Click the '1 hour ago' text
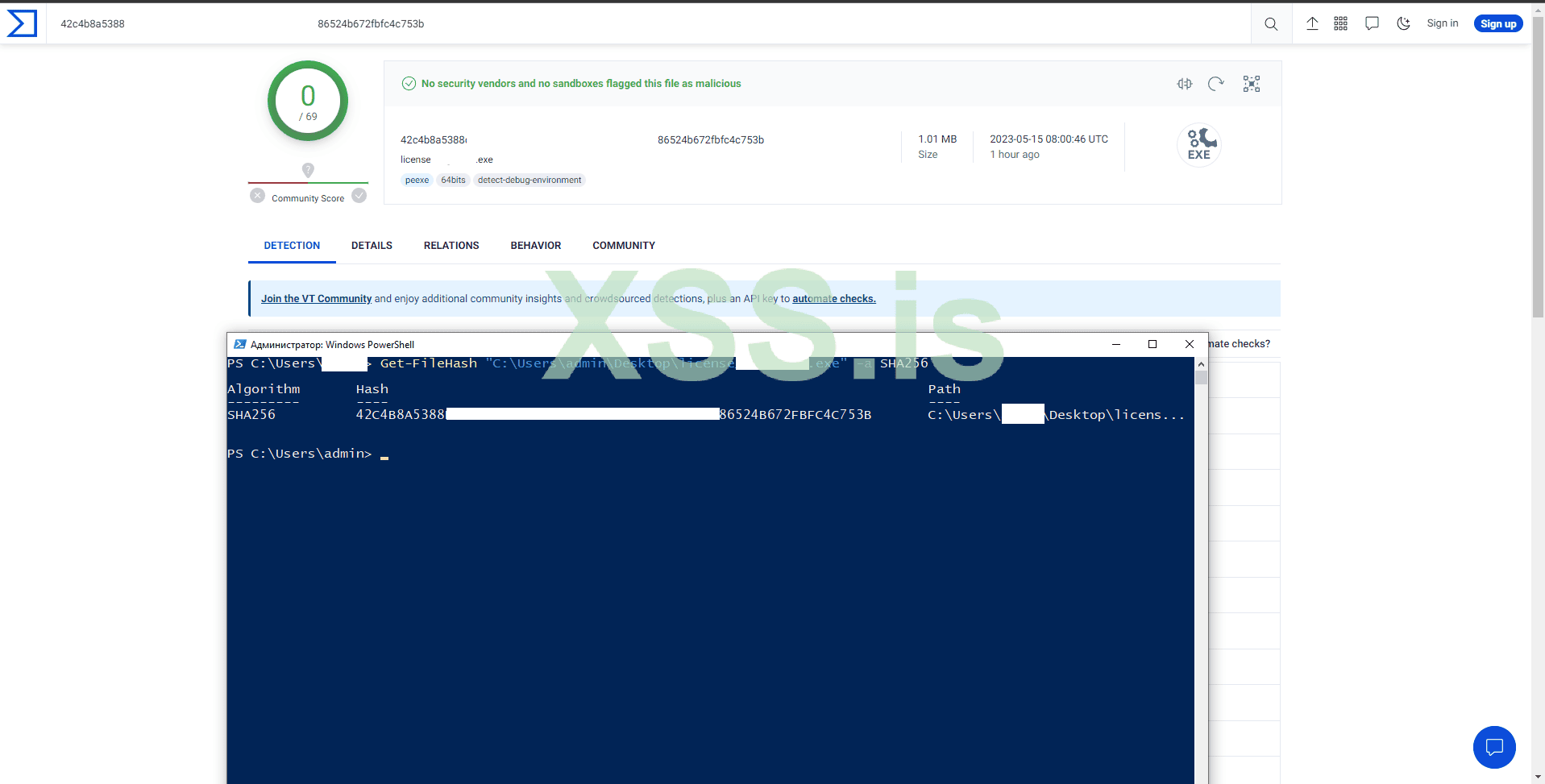Viewport: 1545px width, 784px height. (1015, 155)
